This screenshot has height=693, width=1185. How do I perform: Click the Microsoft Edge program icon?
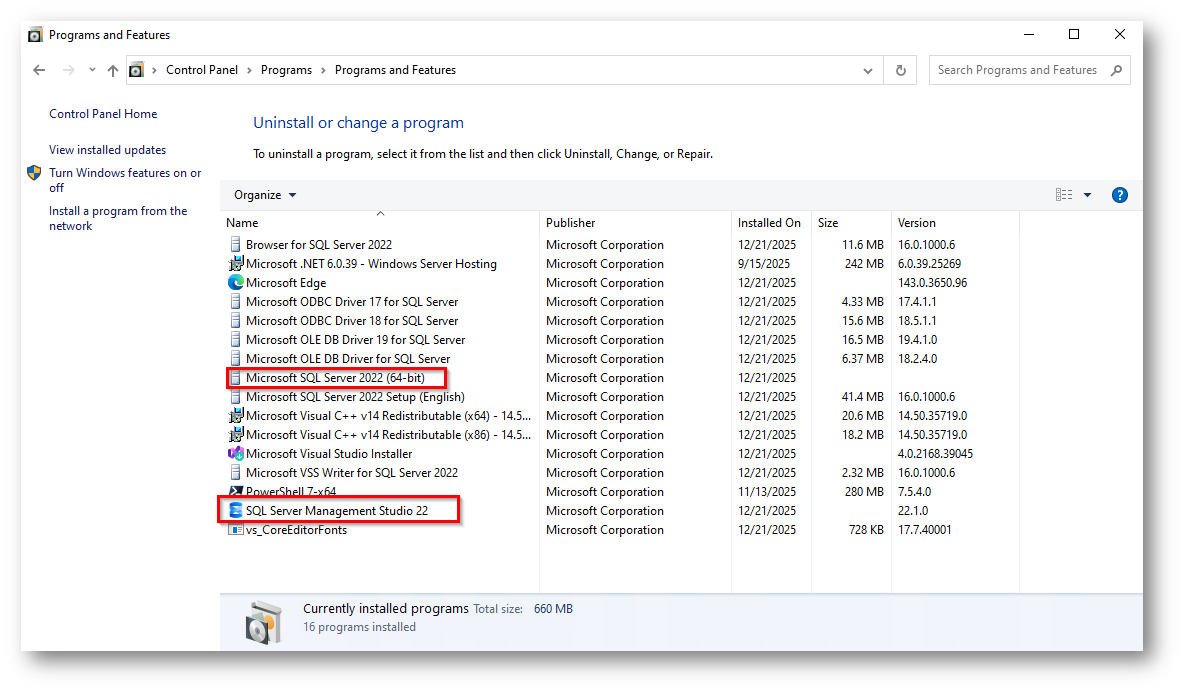pyautogui.click(x=236, y=283)
